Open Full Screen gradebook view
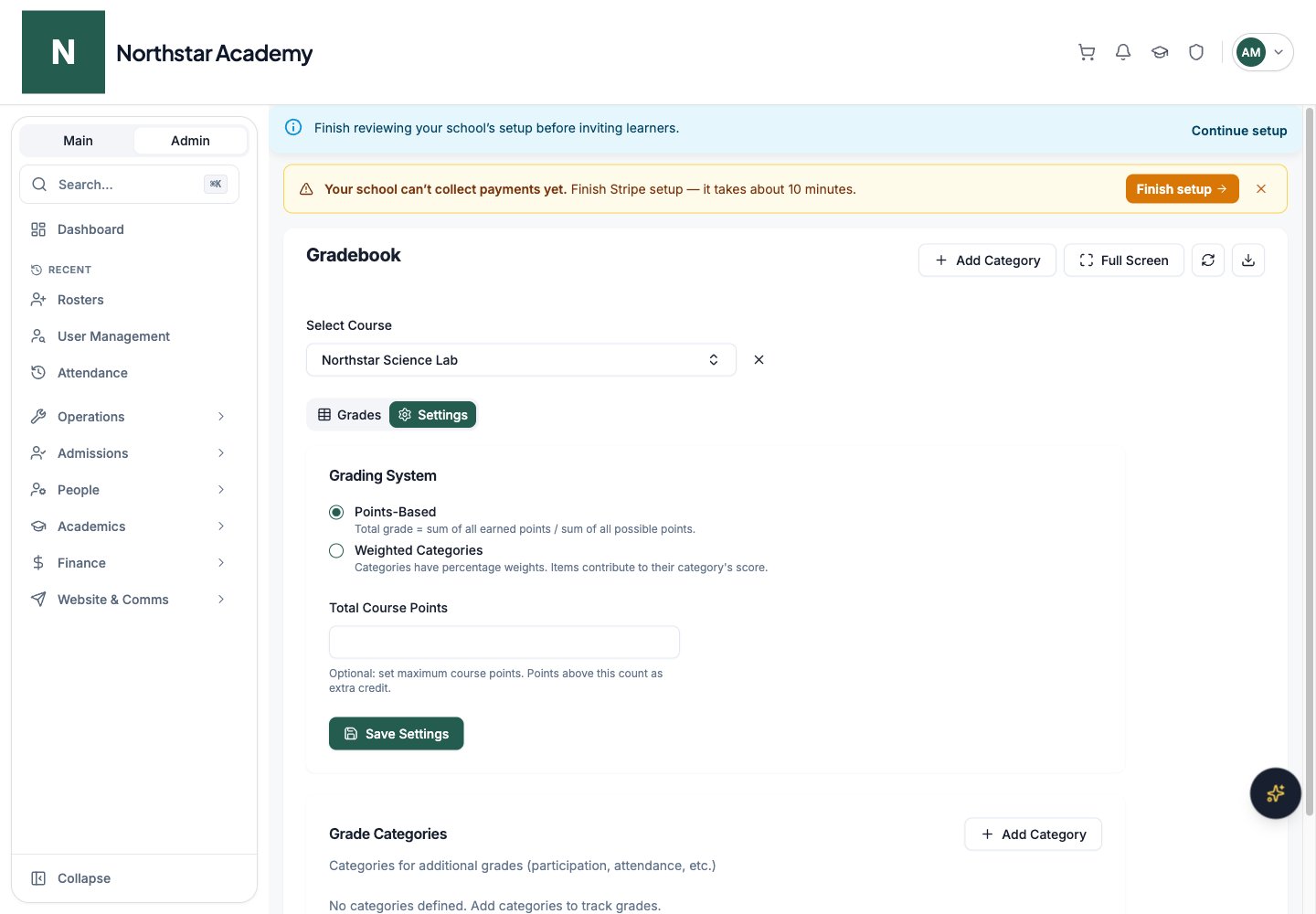The width and height of the screenshot is (1316, 914). pyautogui.click(x=1124, y=260)
